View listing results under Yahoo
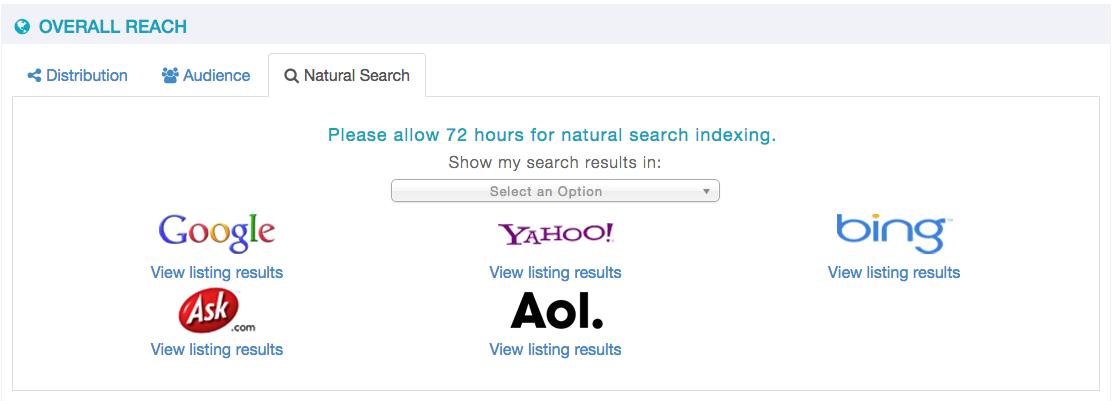The height and width of the screenshot is (401, 1117). (x=556, y=273)
